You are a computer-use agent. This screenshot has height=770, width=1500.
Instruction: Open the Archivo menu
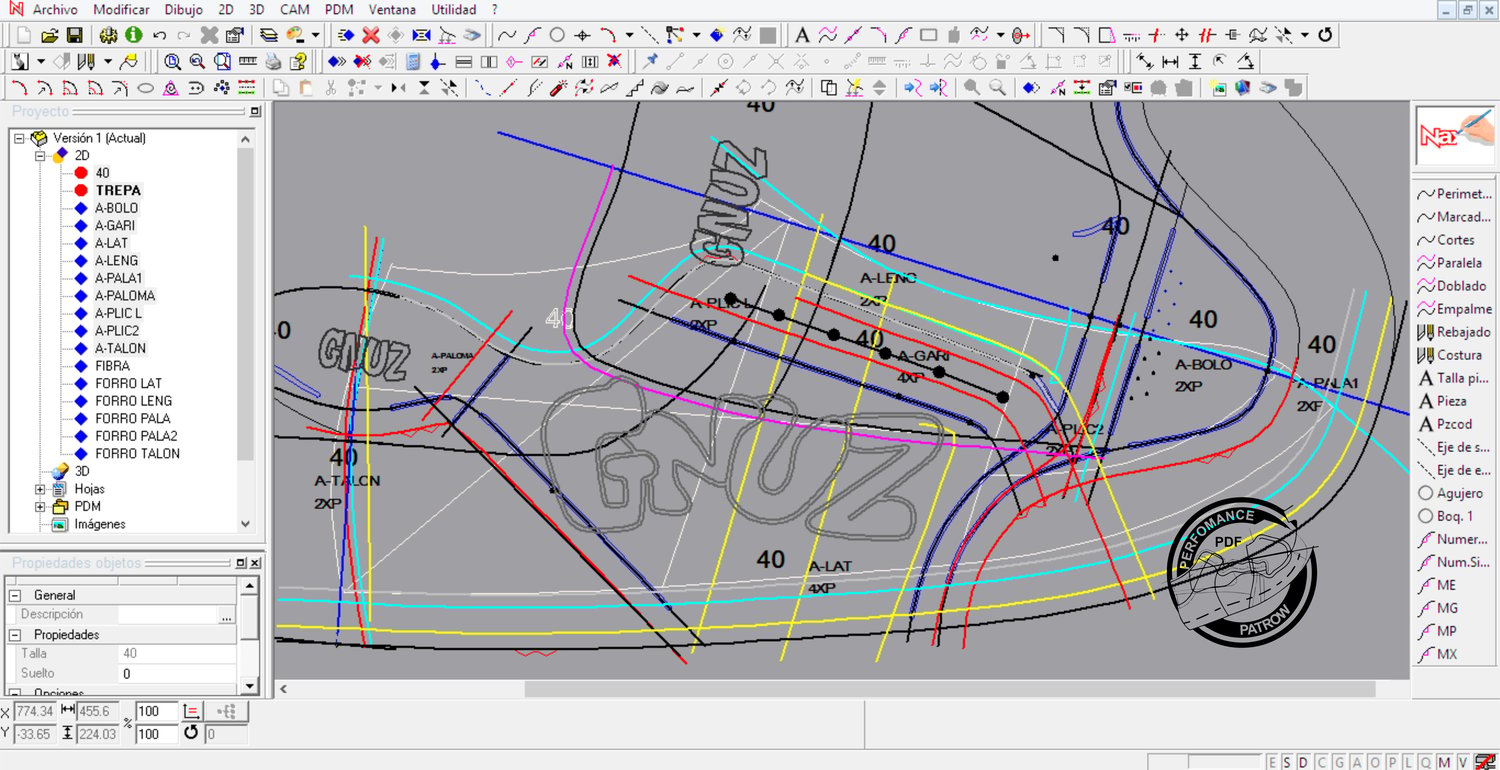click(55, 10)
